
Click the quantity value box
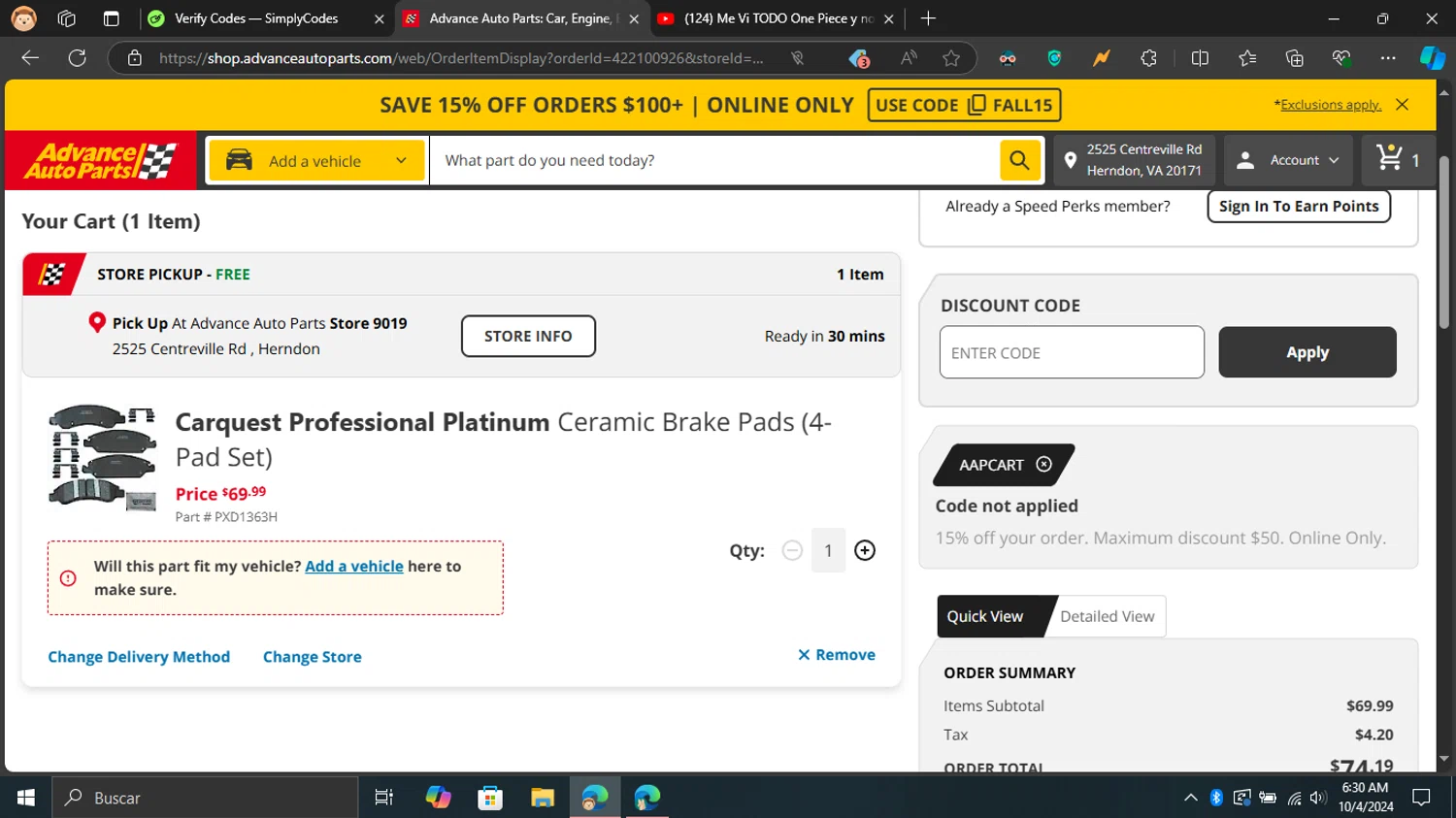coord(828,550)
